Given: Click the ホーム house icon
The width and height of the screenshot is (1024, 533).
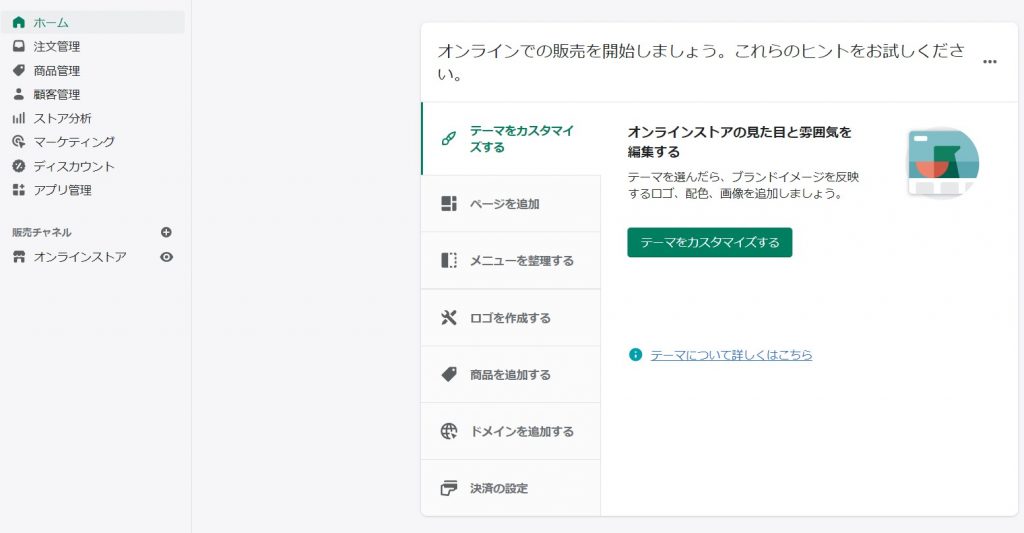Looking at the screenshot, I should click(x=19, y=22).
